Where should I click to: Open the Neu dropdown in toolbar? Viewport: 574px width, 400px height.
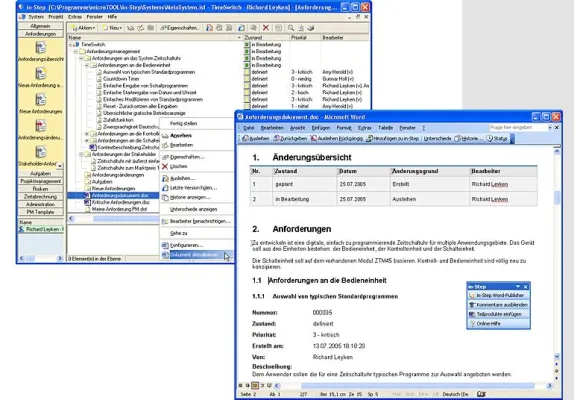pos(112,28)
